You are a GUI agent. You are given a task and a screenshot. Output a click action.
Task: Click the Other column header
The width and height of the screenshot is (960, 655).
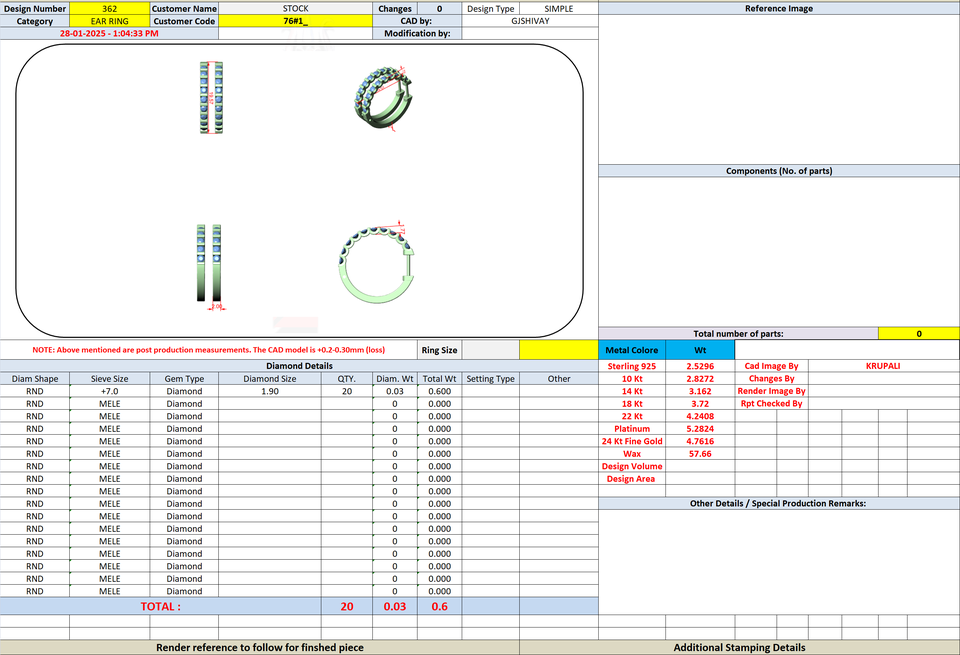click(x=558, y=379)
